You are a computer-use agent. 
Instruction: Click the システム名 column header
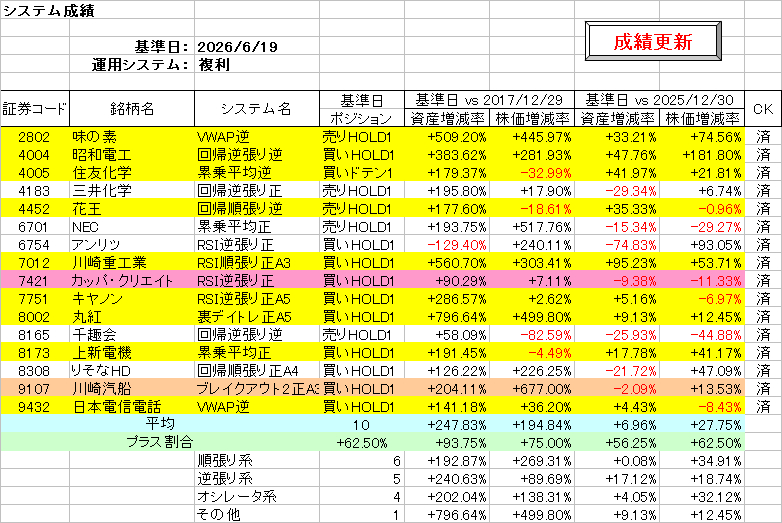coord(257,109)
